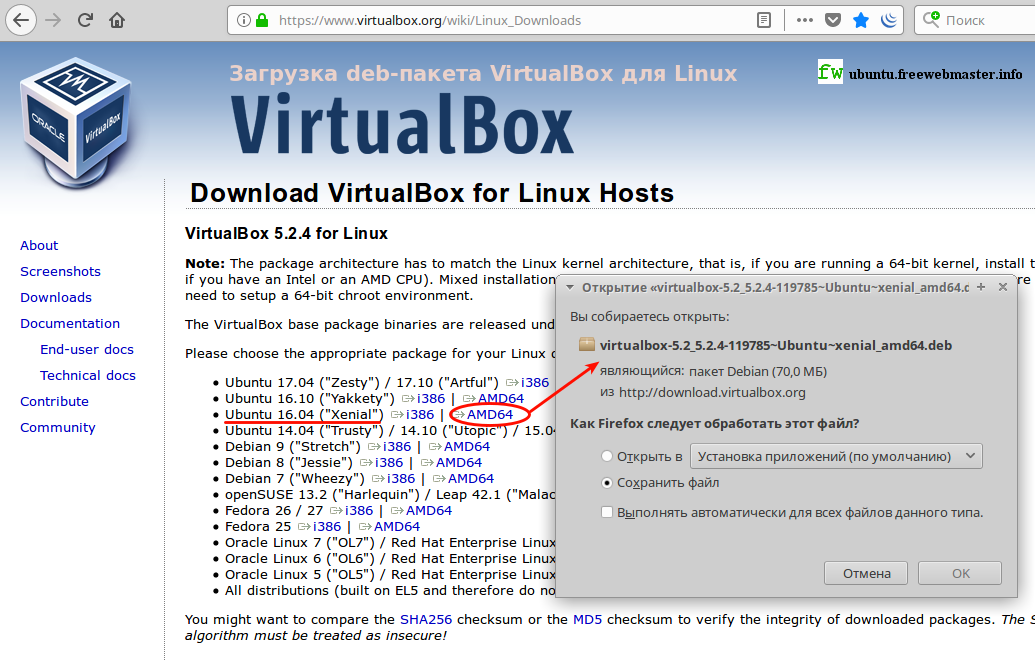Click the VirtualBox cube logo
The width and height of the screenshot is (1035, 661).
(76, 122)
